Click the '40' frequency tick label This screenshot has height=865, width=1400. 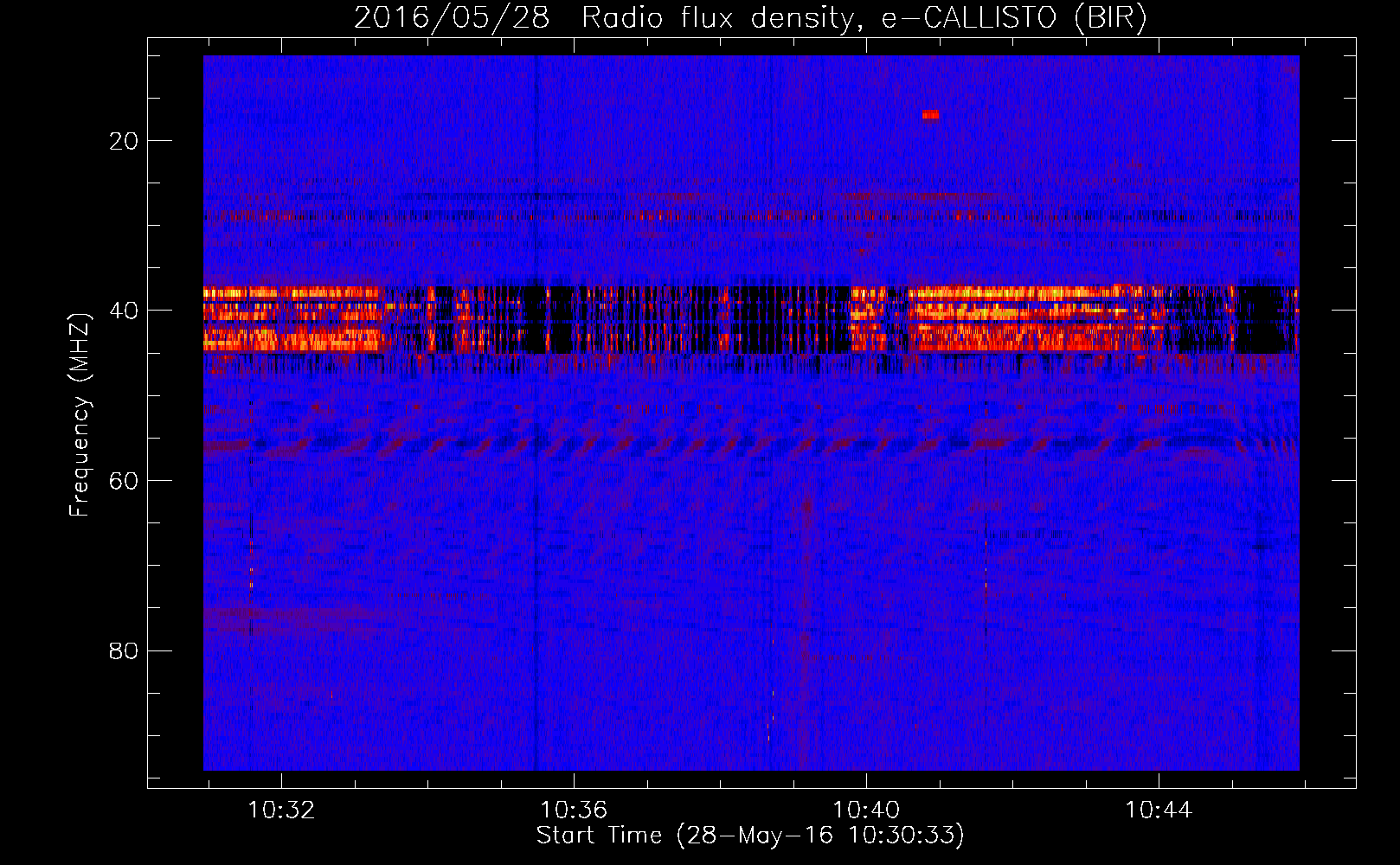click(124, 311)
